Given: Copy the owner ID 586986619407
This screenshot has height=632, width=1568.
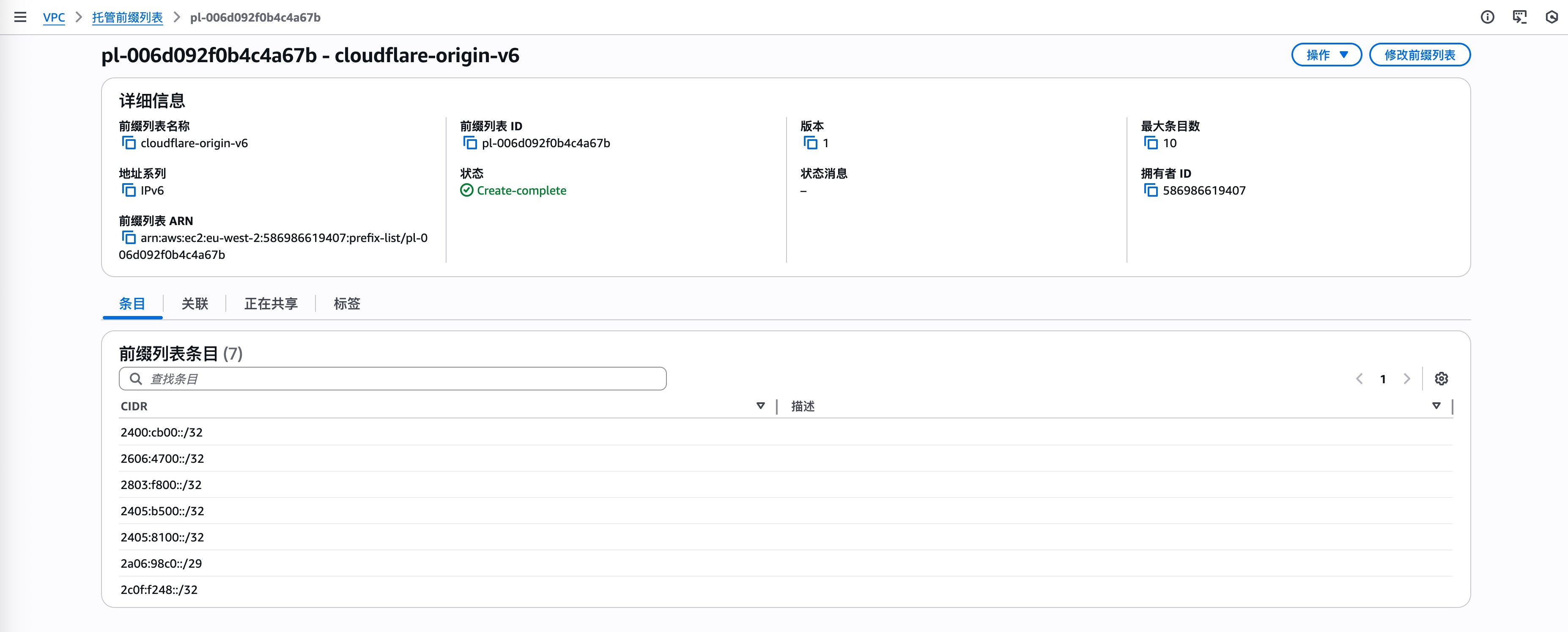Looking at the screenshot, I should [x=1151, y=191].
